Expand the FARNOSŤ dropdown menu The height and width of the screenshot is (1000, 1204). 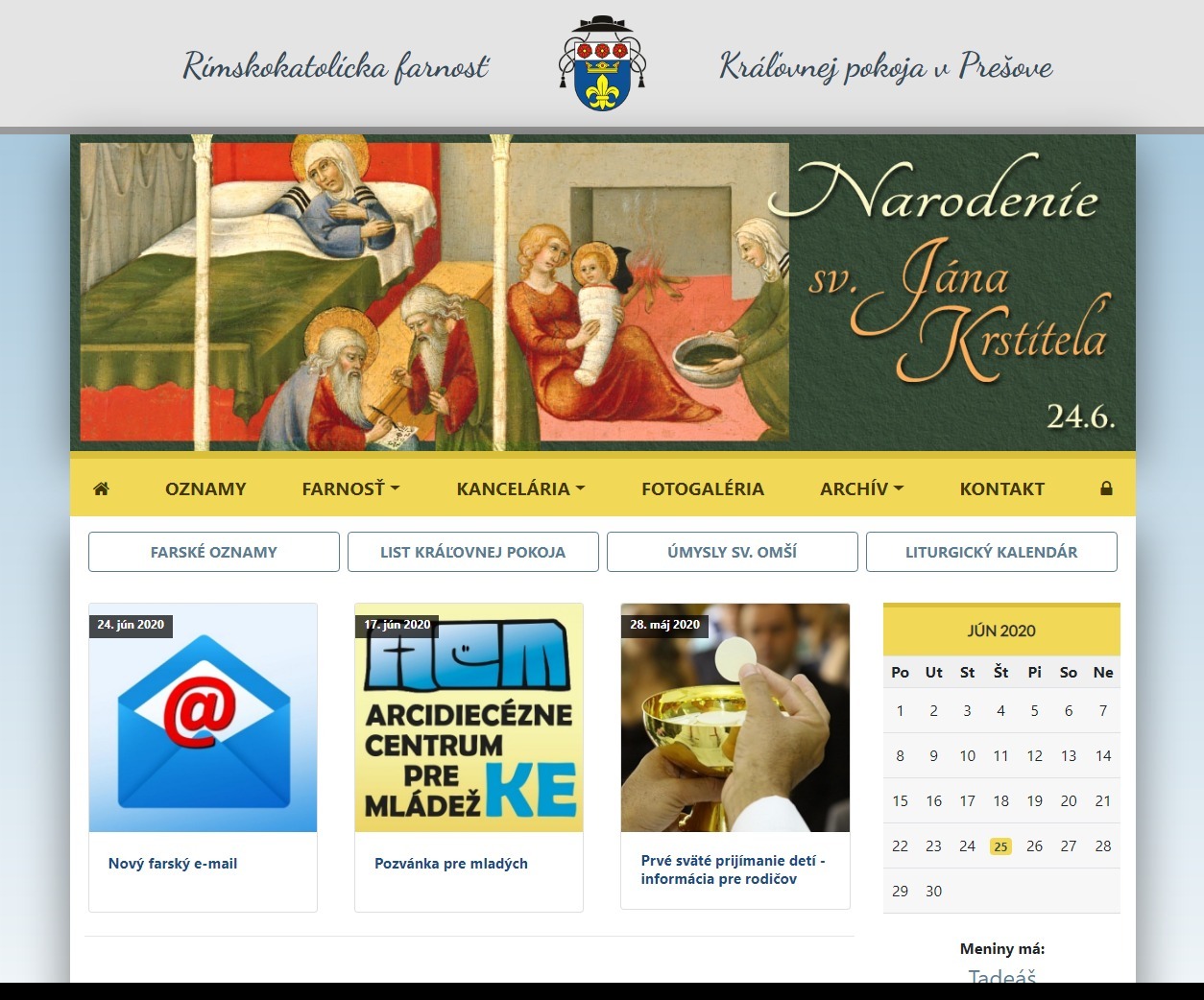click(x=350, y=488)
